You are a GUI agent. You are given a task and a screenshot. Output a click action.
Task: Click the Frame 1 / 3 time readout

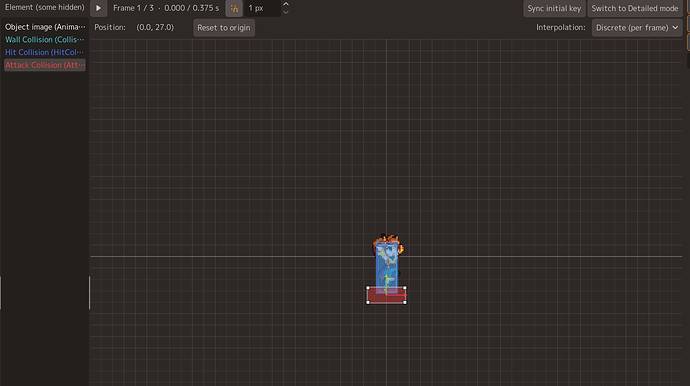pyautogui.click(x=166, y=8)
